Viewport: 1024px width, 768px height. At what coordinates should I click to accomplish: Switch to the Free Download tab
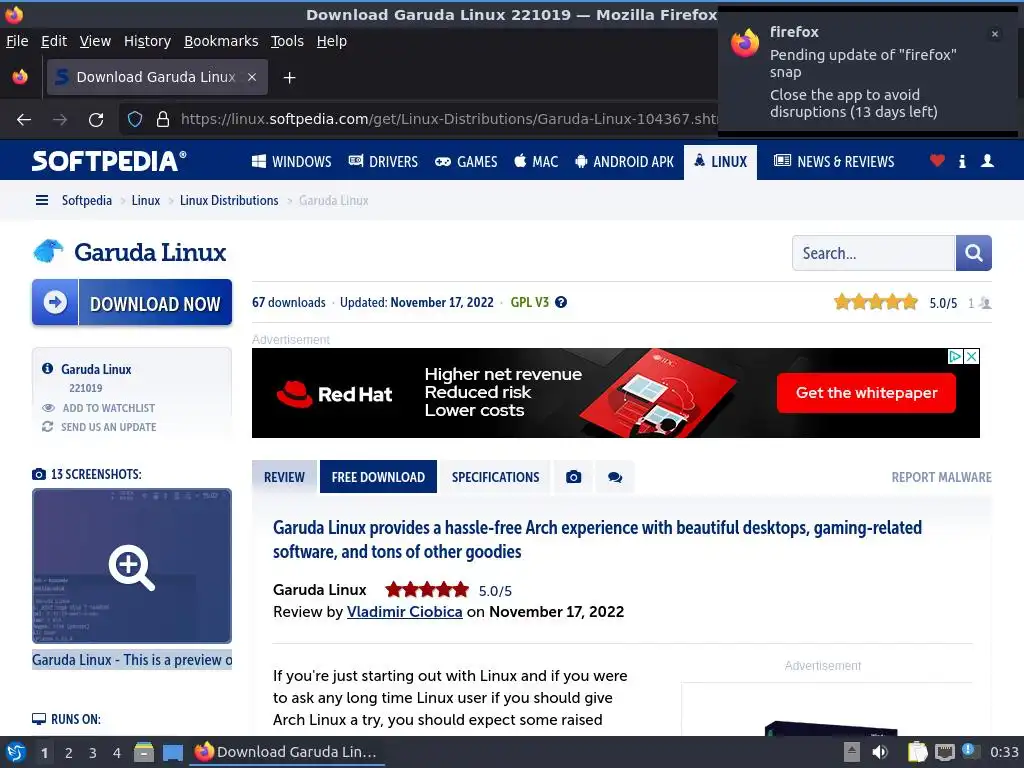[378, 477]
